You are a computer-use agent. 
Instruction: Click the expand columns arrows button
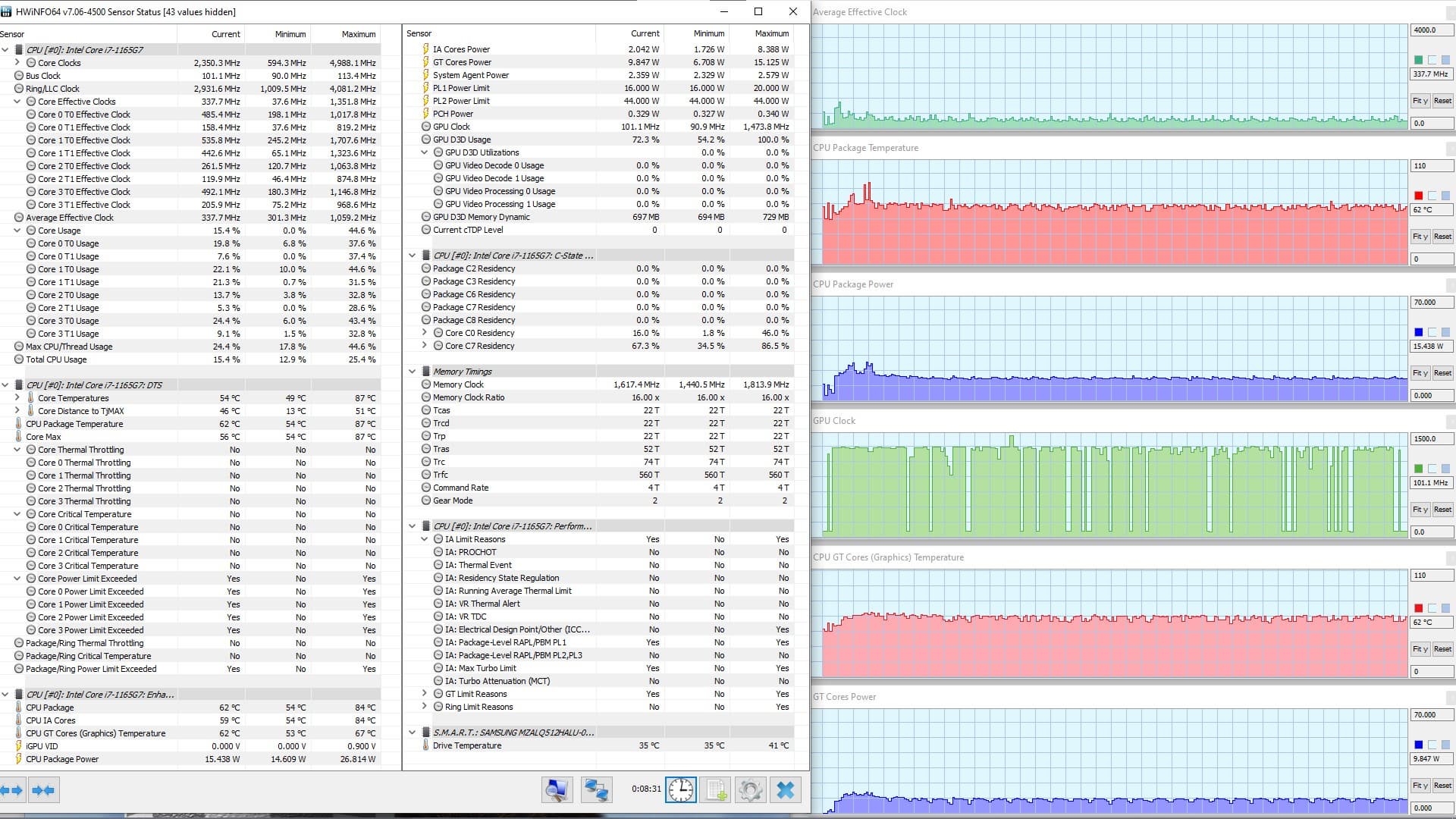(13, 790)
